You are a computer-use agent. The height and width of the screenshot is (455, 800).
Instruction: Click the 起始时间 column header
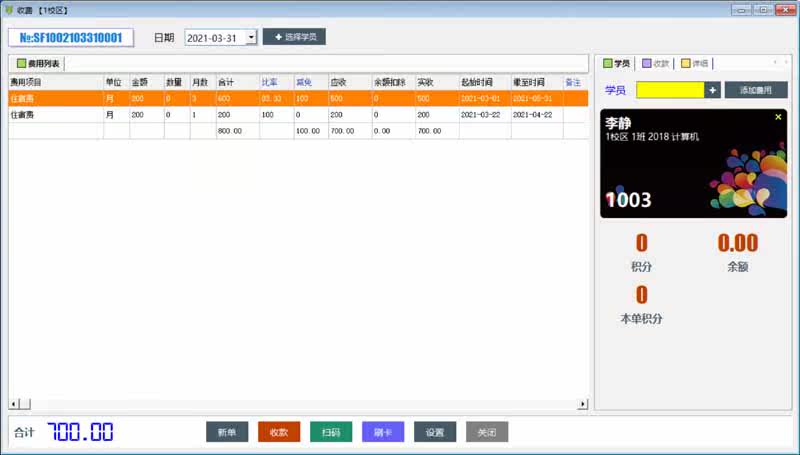[485, 82]
